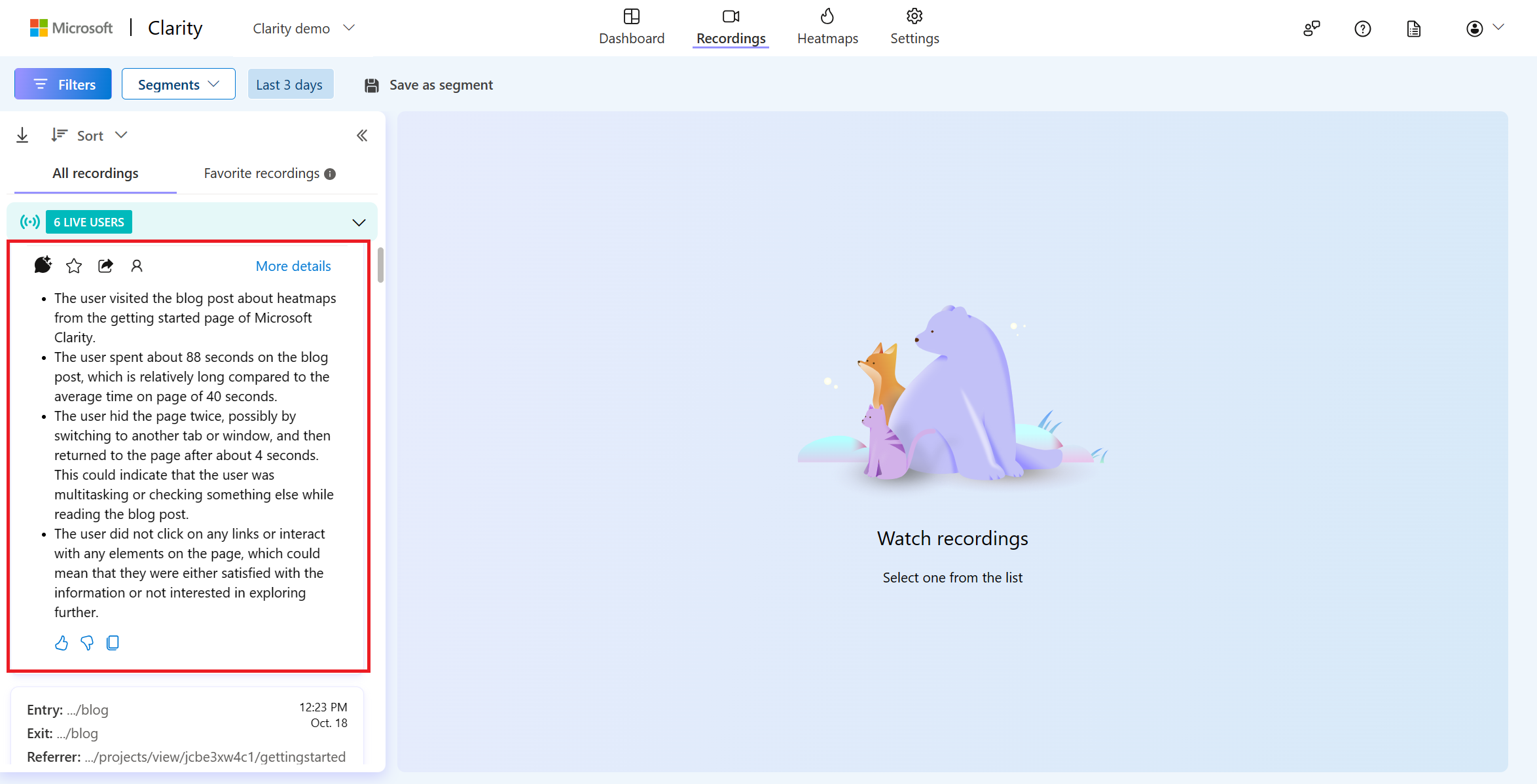Viewport: 1537px width, 784px height.
Task: Open the documentation page icon
Action: click(1414, 29)
